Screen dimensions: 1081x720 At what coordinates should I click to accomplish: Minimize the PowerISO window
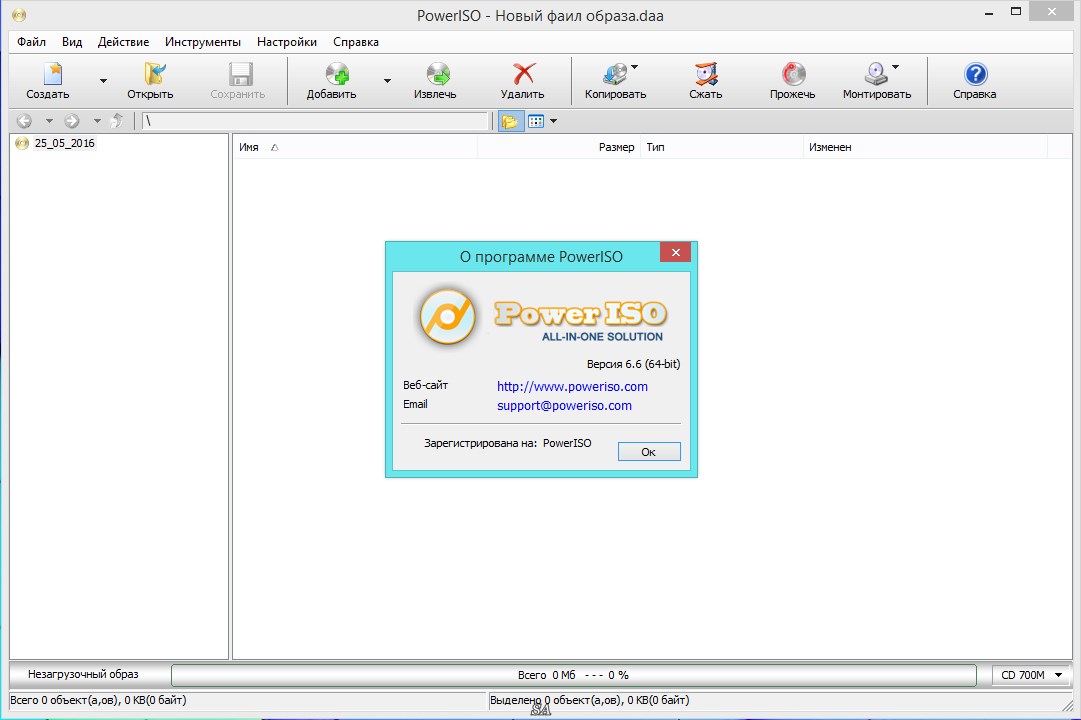[989, 12]
